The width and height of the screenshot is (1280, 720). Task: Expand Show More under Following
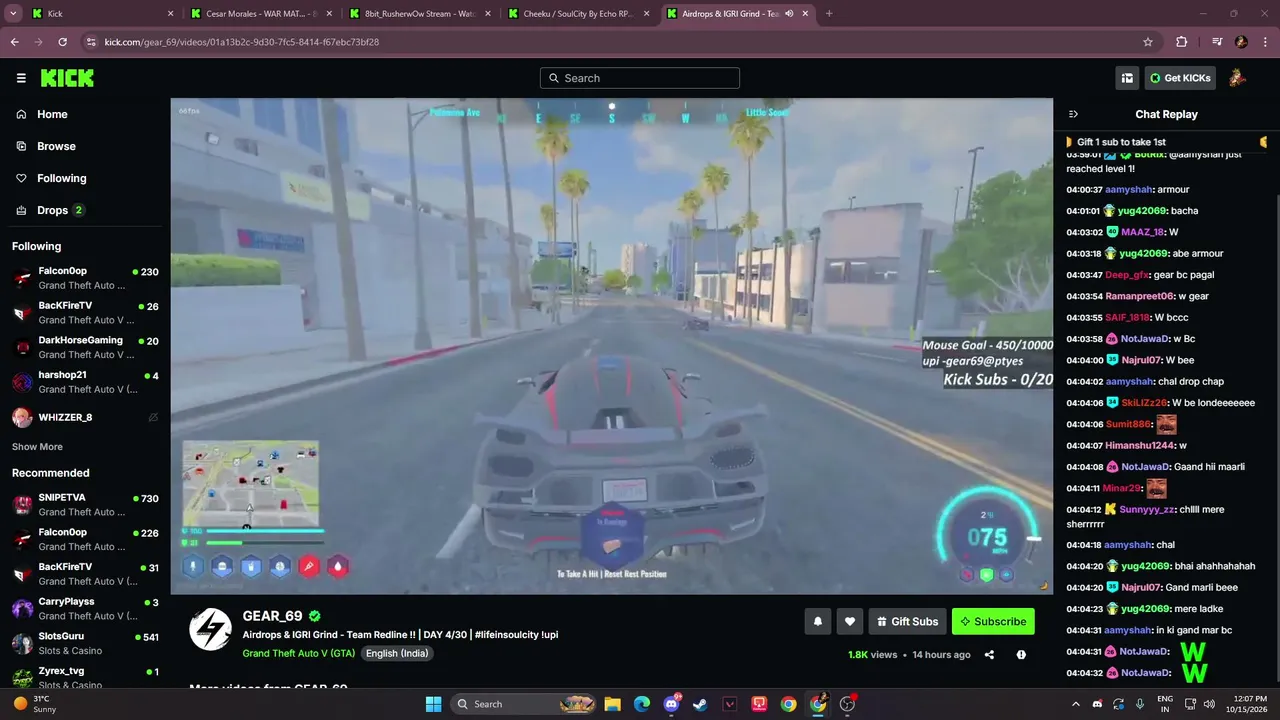37,447
